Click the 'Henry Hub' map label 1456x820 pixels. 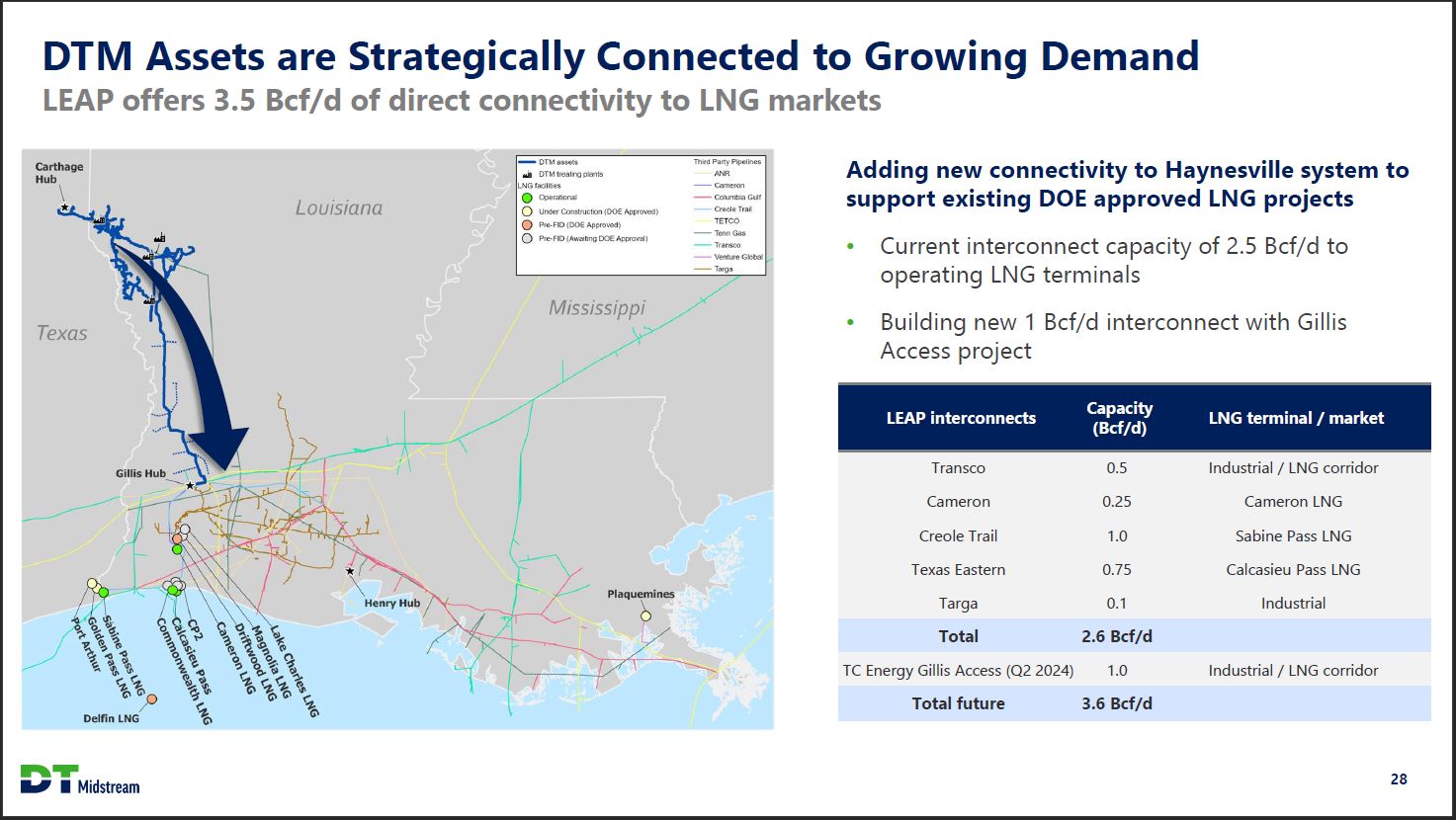[x=391, y=603]
